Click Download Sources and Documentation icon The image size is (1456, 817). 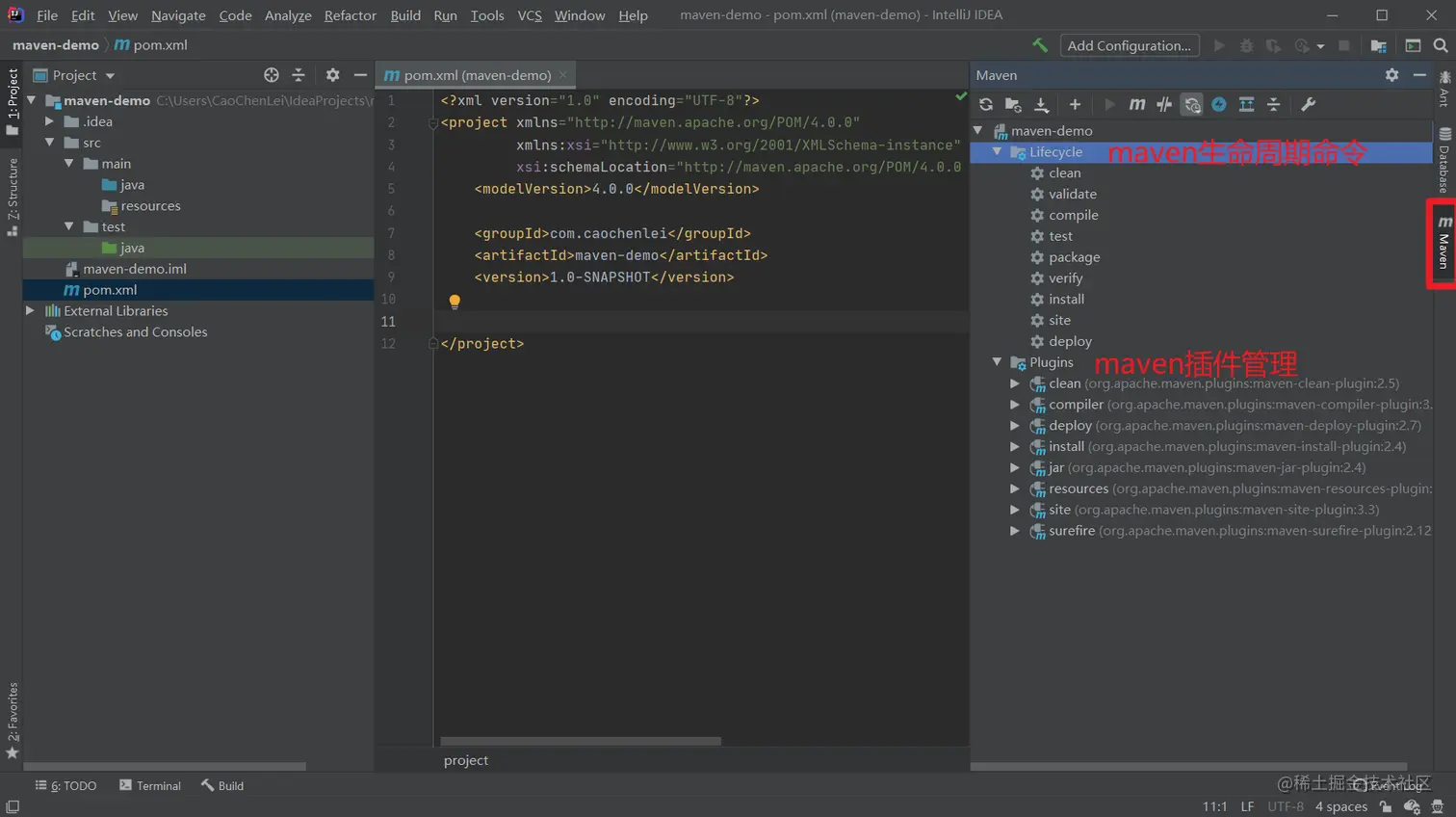[x=1041, y=104]
